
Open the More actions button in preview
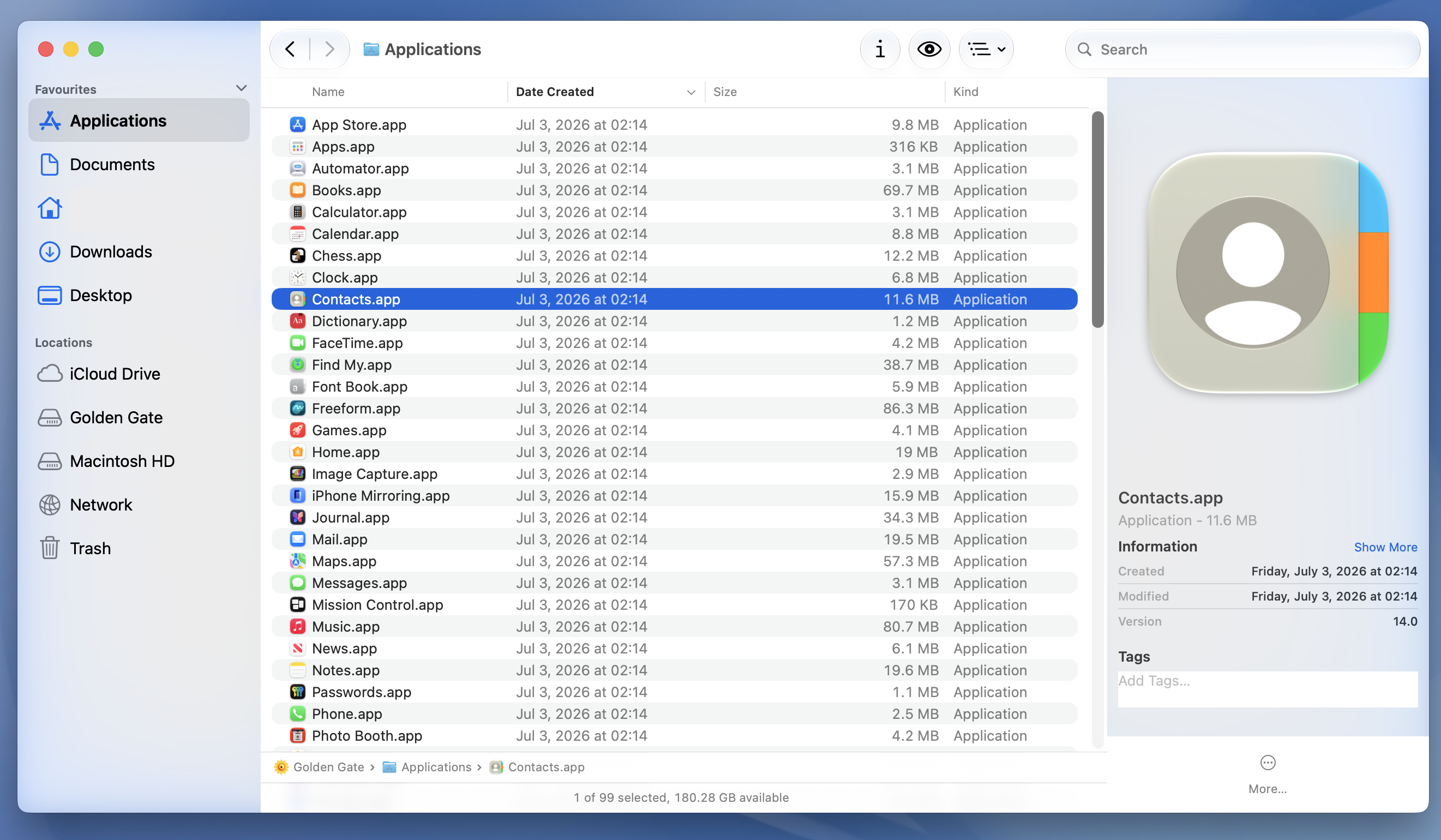(x=1267, y=774)
